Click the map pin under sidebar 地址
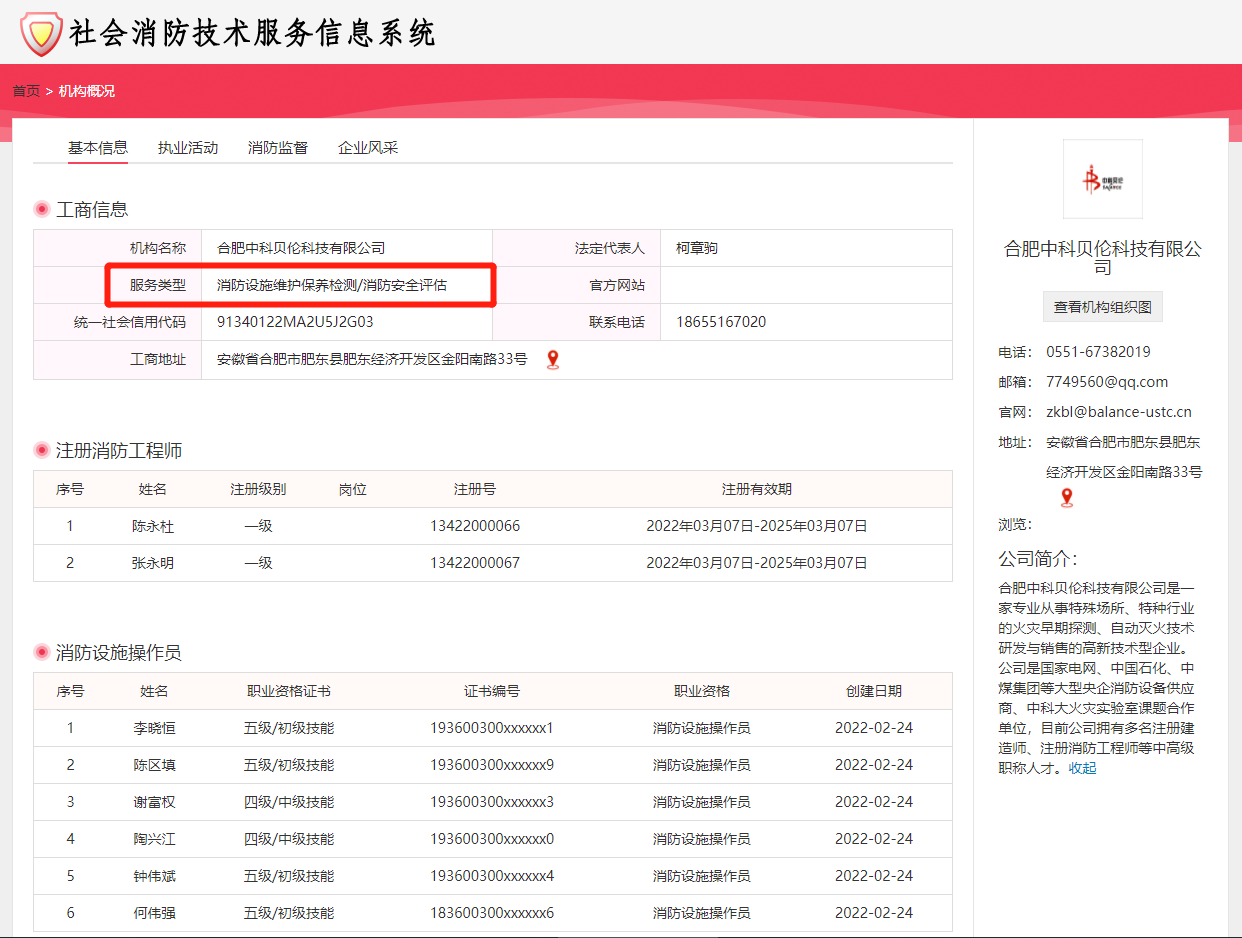The width and height of the screenshot is (1242, 938). [1067, 497]
